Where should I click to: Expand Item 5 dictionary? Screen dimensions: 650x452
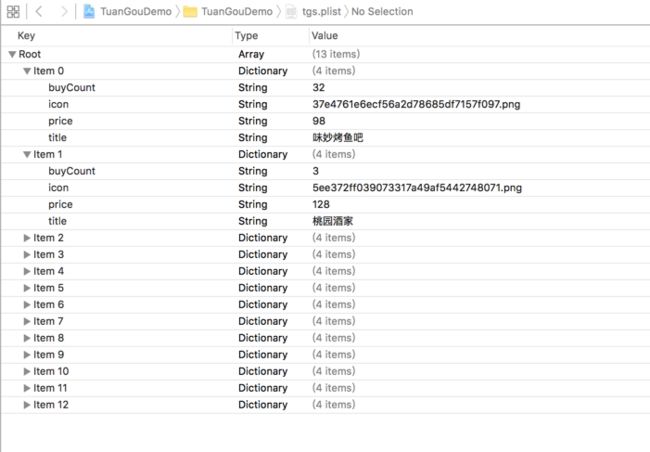27,288
